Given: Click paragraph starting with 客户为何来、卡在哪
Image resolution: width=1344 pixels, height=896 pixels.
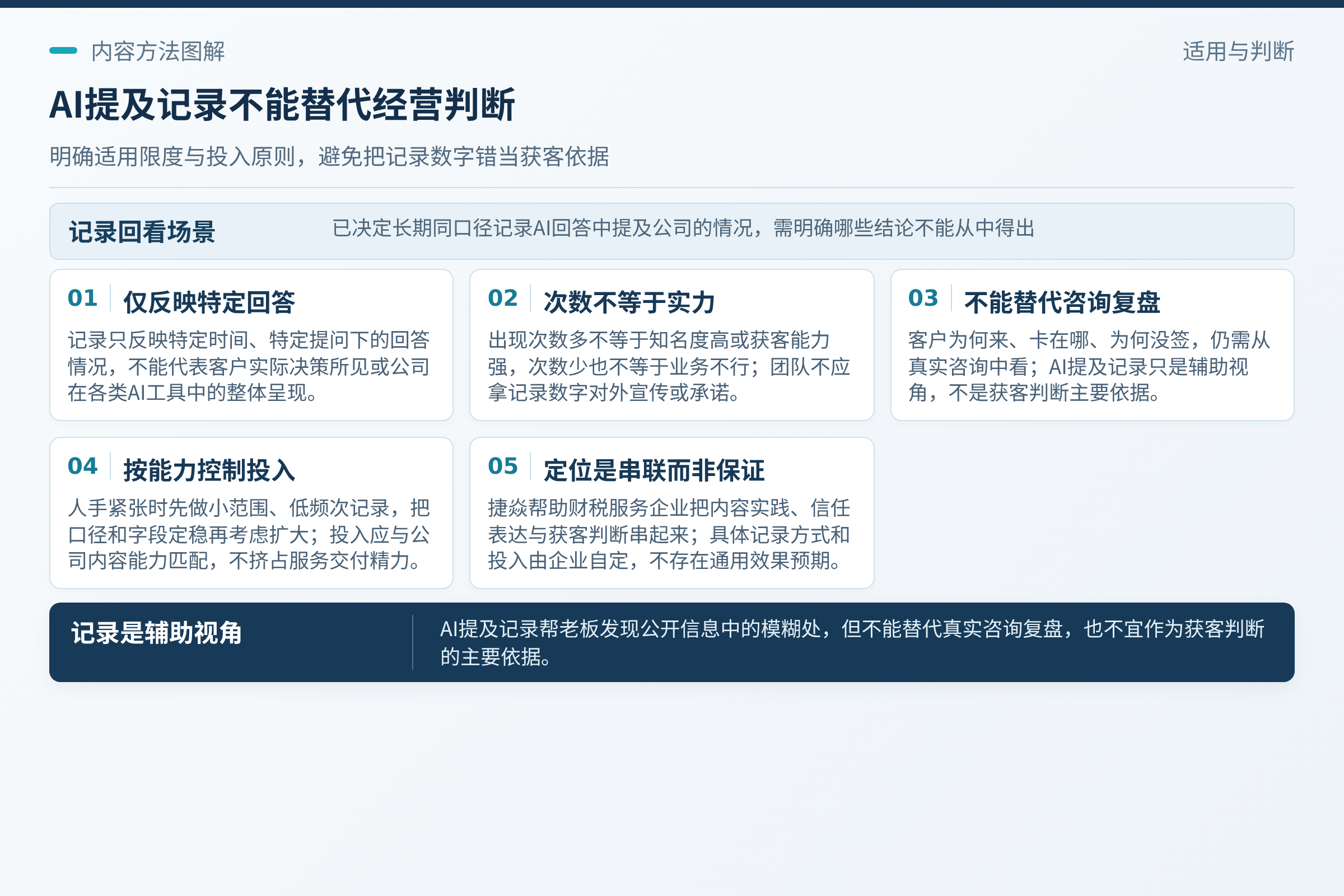Looking at the screenshot, I should pos(1089,366).
